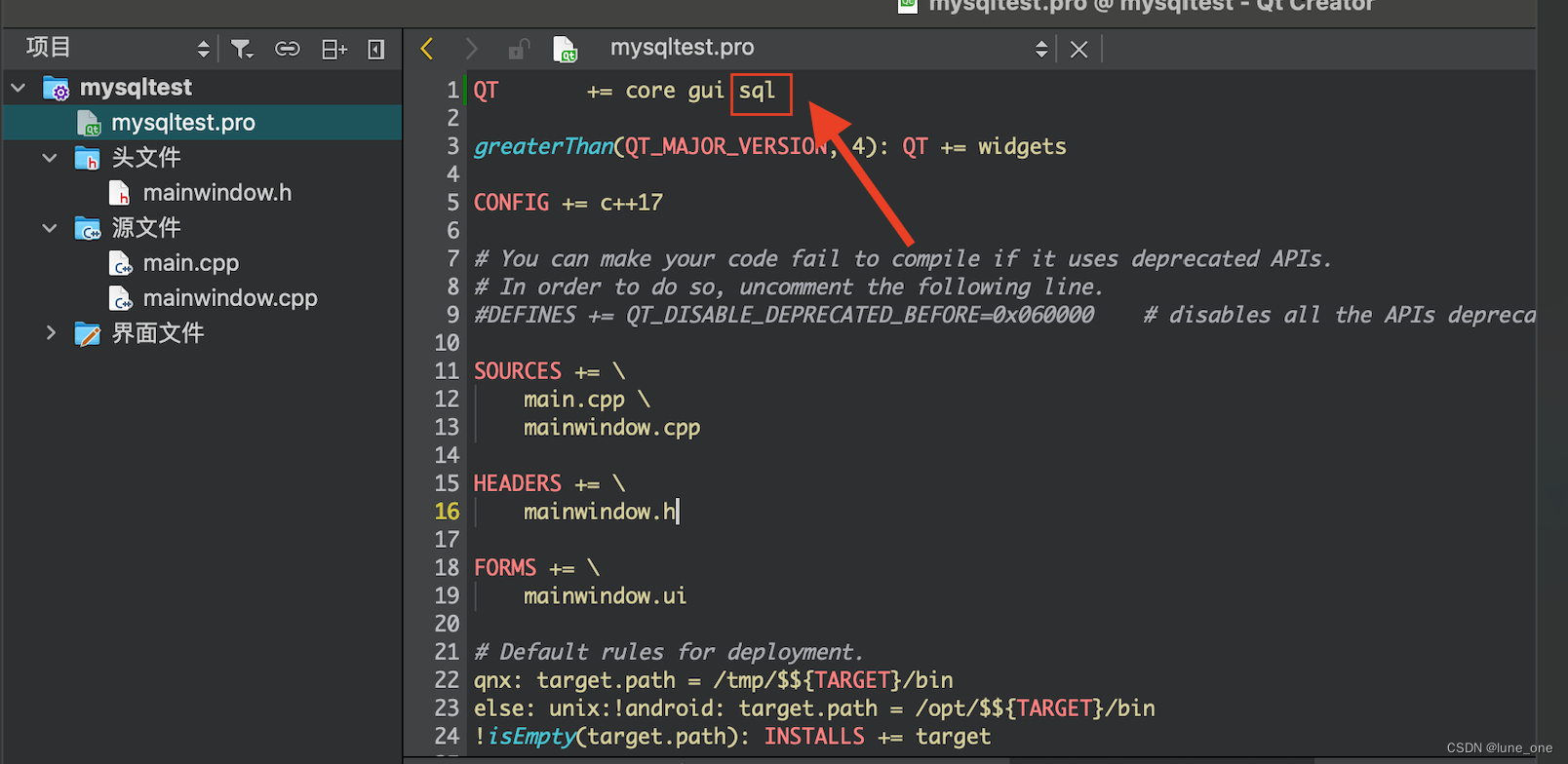1568x764 pixels.
Task: Click greaterThan on line 3
Action: (544, 146)
